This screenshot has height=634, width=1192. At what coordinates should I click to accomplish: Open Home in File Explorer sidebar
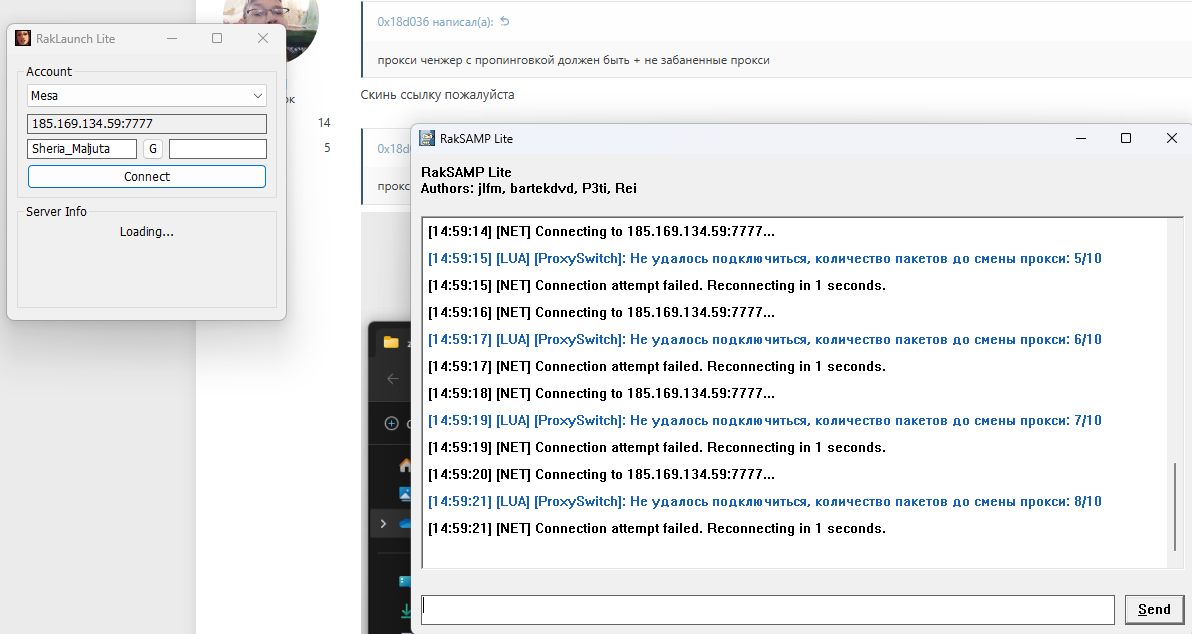pyautogui.click(x=405, y=464)
